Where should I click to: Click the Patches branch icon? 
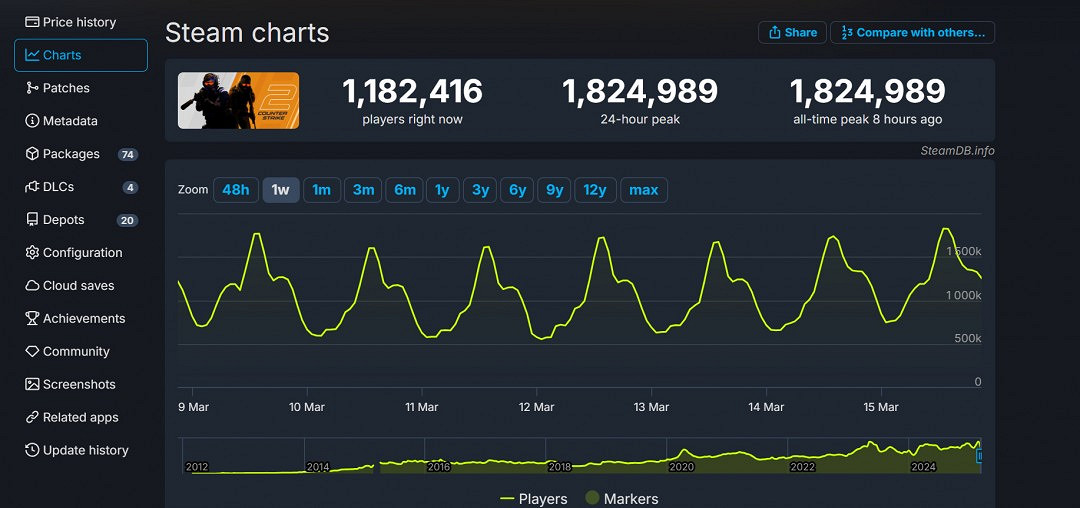[x=32, y=88]
